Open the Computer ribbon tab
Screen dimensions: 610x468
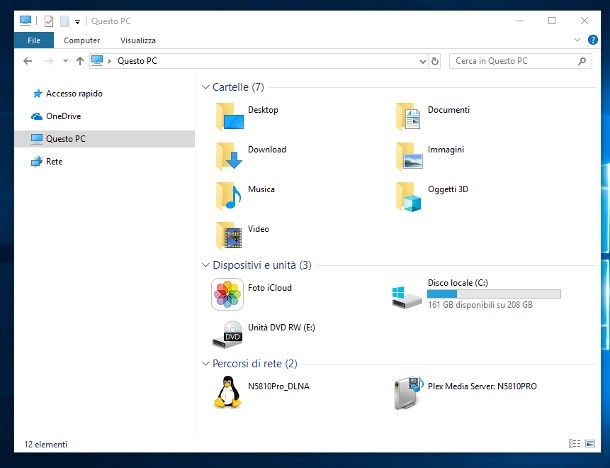82,40
